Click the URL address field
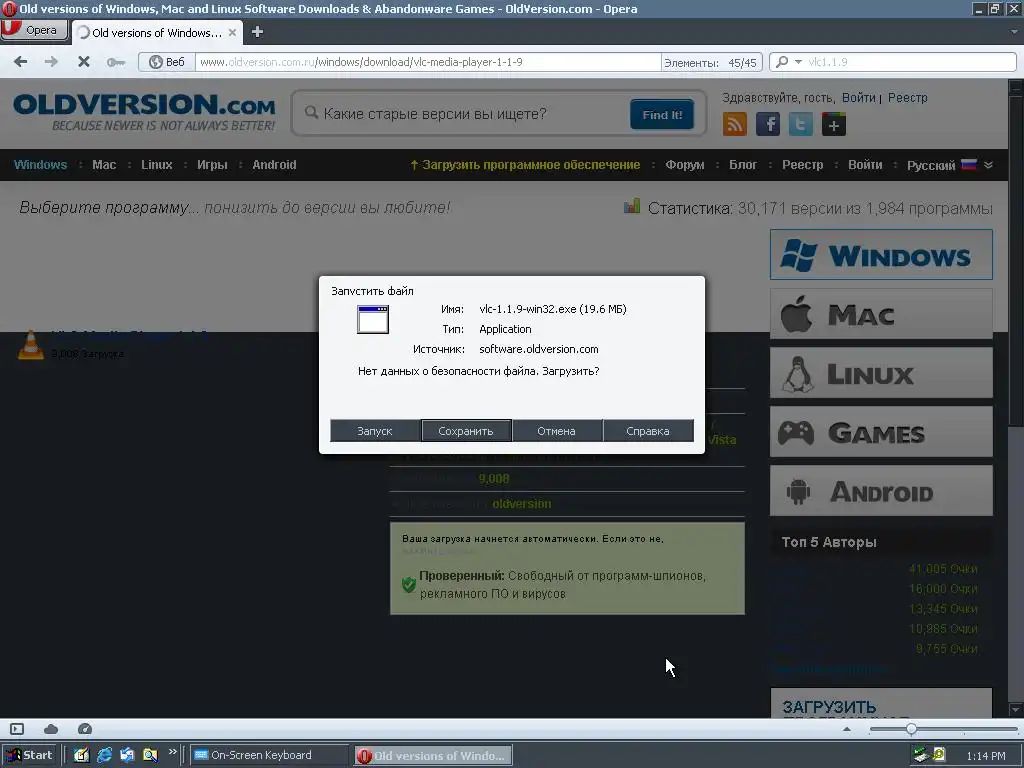Screen dimensions: 1024x768 click(428, 62)
